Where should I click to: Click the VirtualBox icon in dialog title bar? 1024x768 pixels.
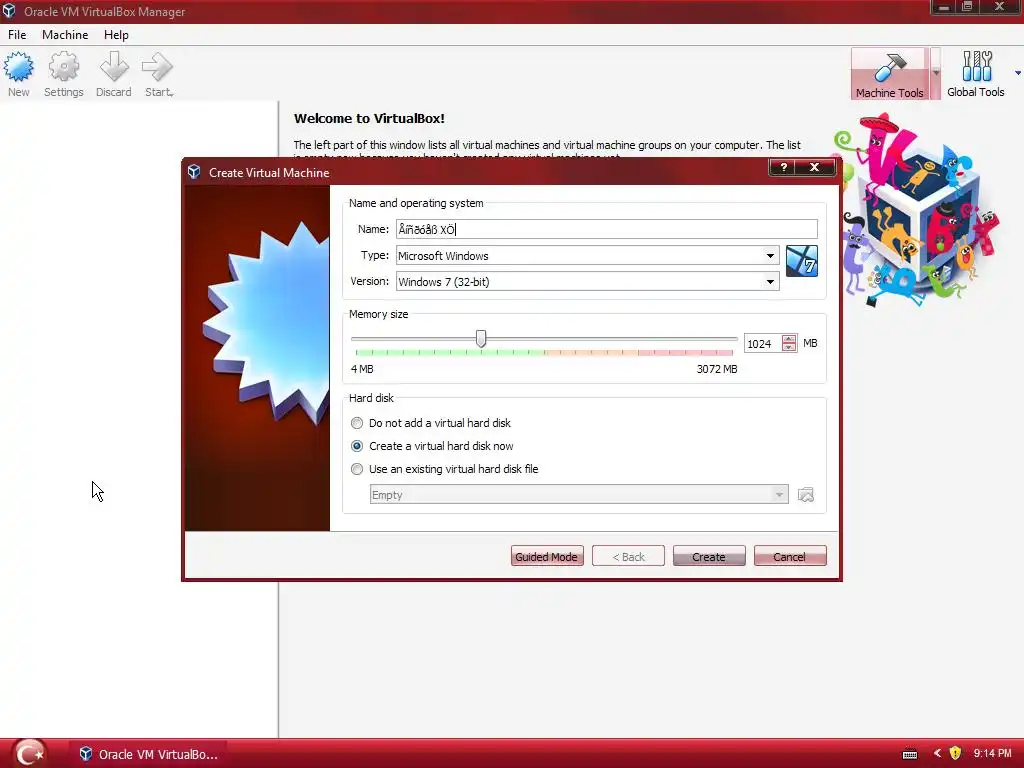click(x=194, y=172)
